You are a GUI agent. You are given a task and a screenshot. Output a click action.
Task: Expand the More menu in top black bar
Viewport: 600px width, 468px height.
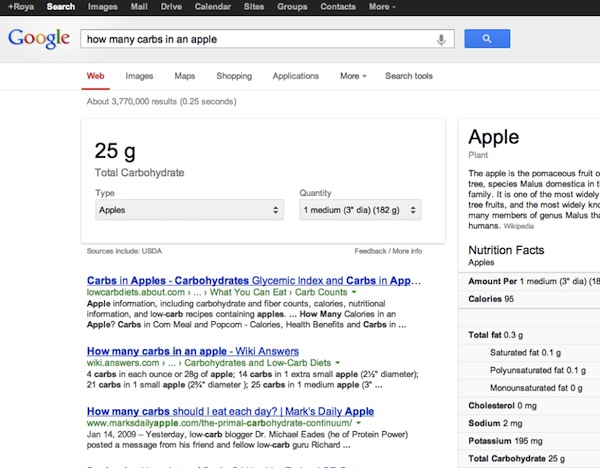click(382, 7)
